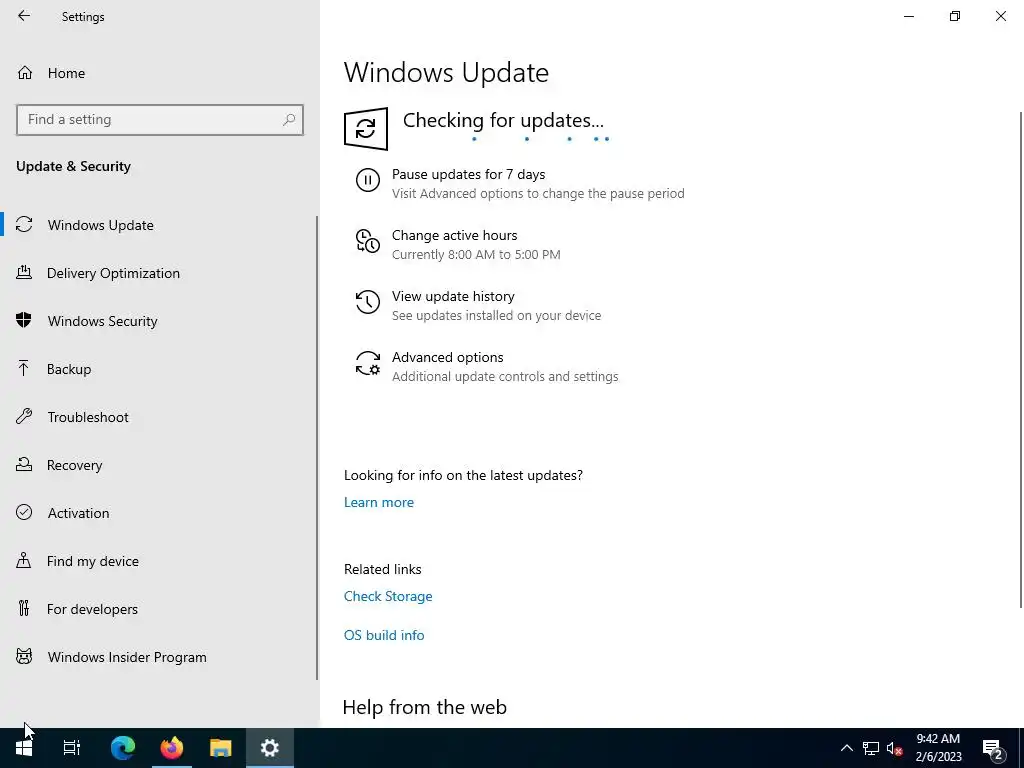Image resolution: width=1024 pixels, height=768 pixels.
Task: Click the Backup arrow icon
Action: click(x=24, y=369)
